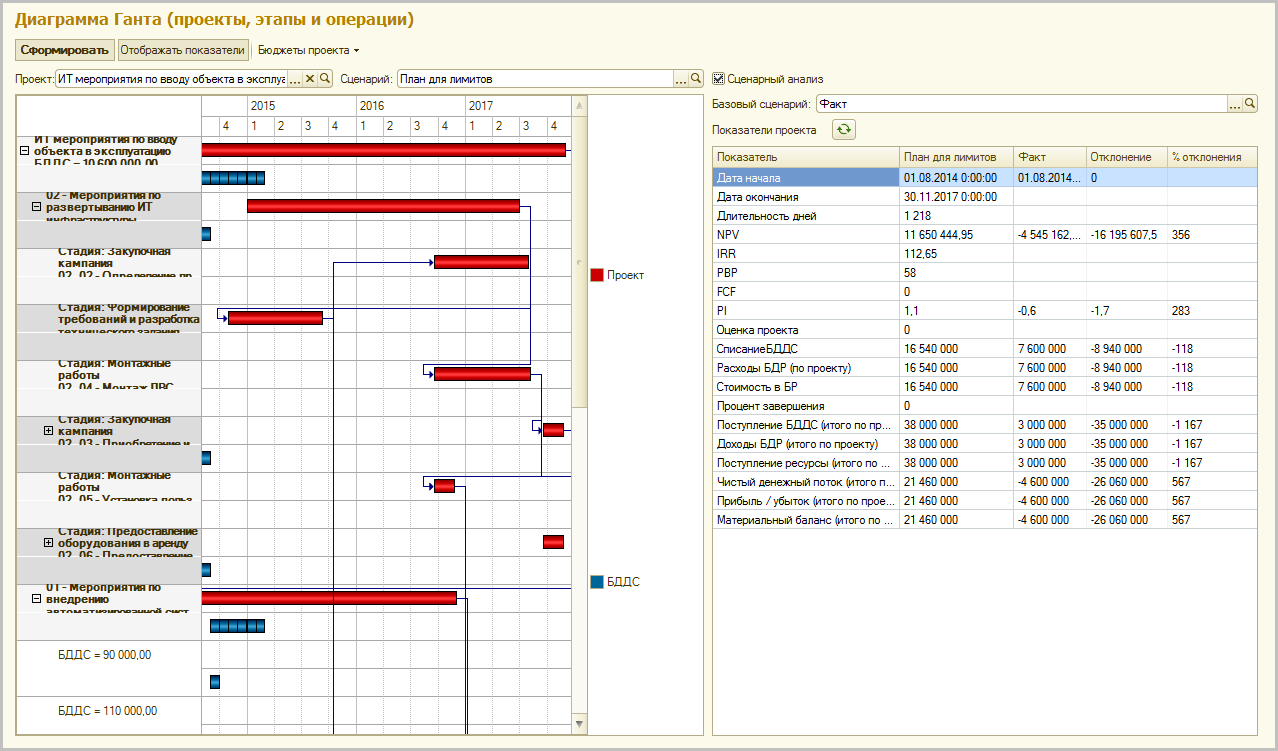Click the ellipsis button in the Базовый сценарий field
1278x751 pixels.
point(1234,104)
